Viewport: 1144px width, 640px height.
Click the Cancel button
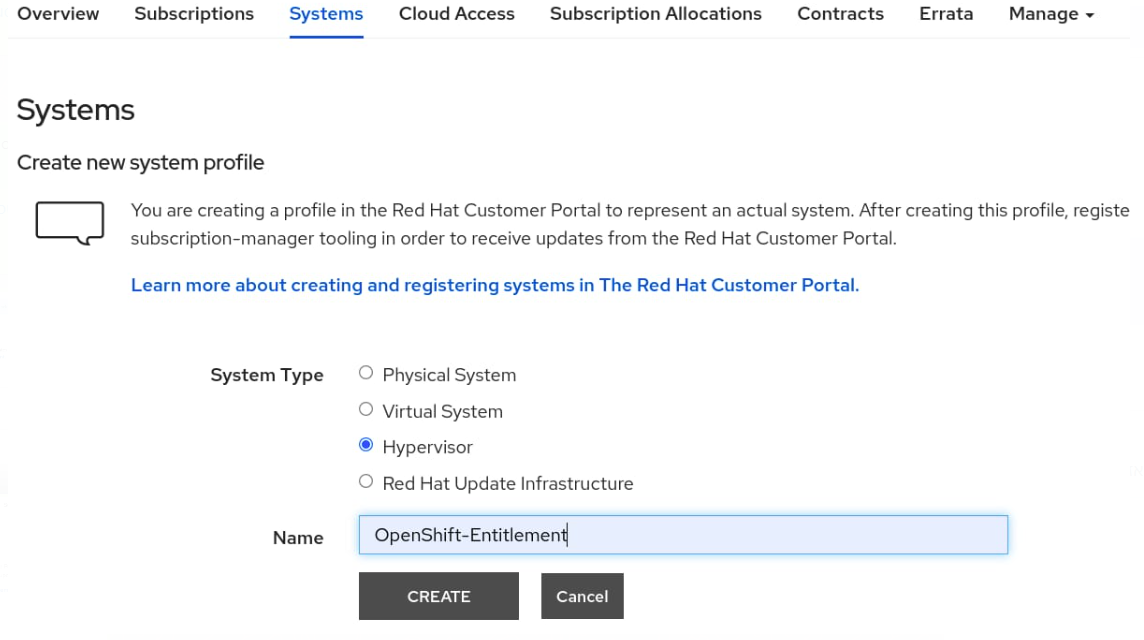pos(582,596)
